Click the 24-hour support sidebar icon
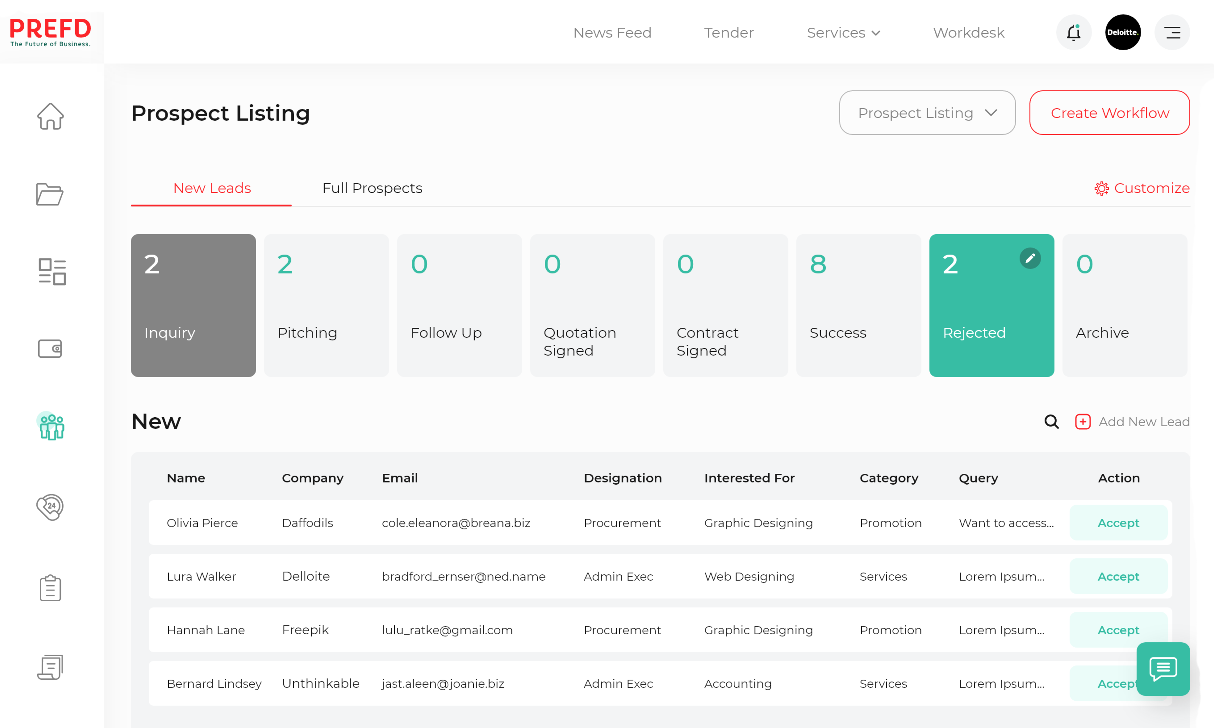The image size is (1214, 728). [x=50, y=507]
